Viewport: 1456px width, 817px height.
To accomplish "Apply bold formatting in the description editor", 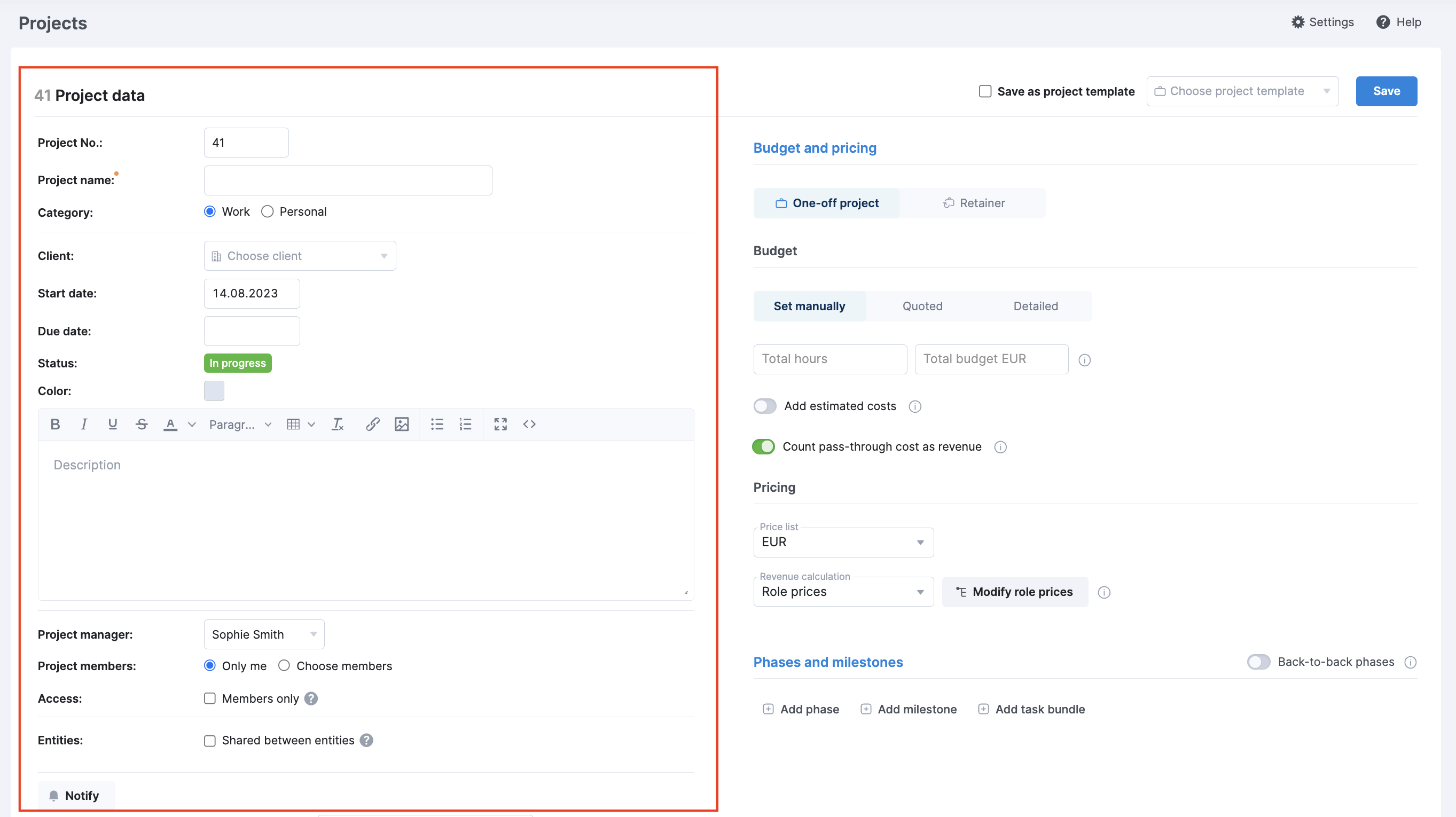I will [x=55, y=424].
